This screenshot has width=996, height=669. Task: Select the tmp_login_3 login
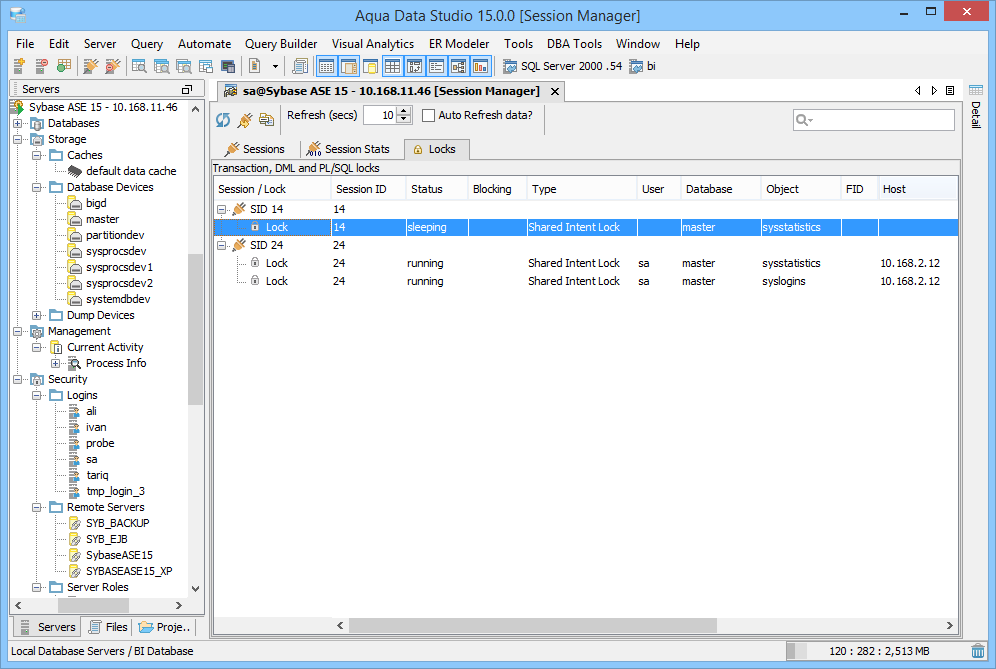click(x=115, y=491)
